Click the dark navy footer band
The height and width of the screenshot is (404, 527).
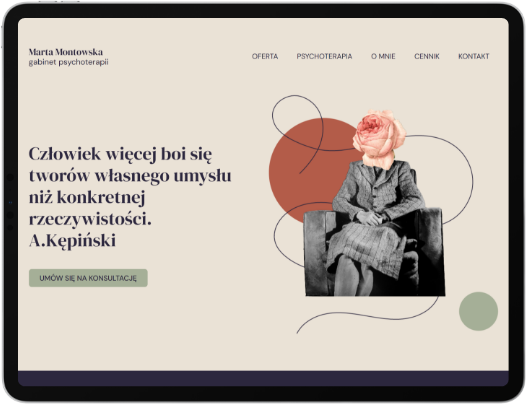(263, 378)
